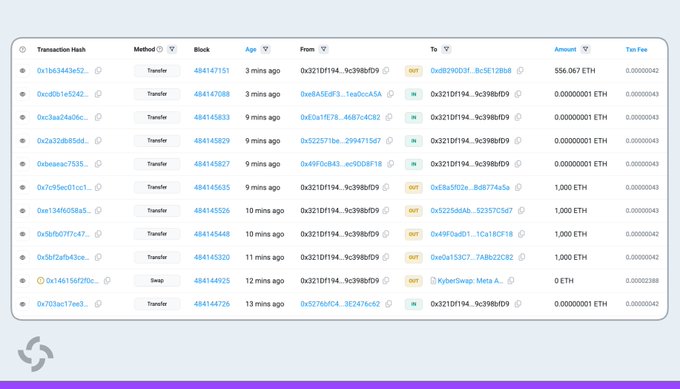Image resolution: width=680 pixels, height=389 pixels.
Task: Open block 484145635
Action: pos(212,187)
